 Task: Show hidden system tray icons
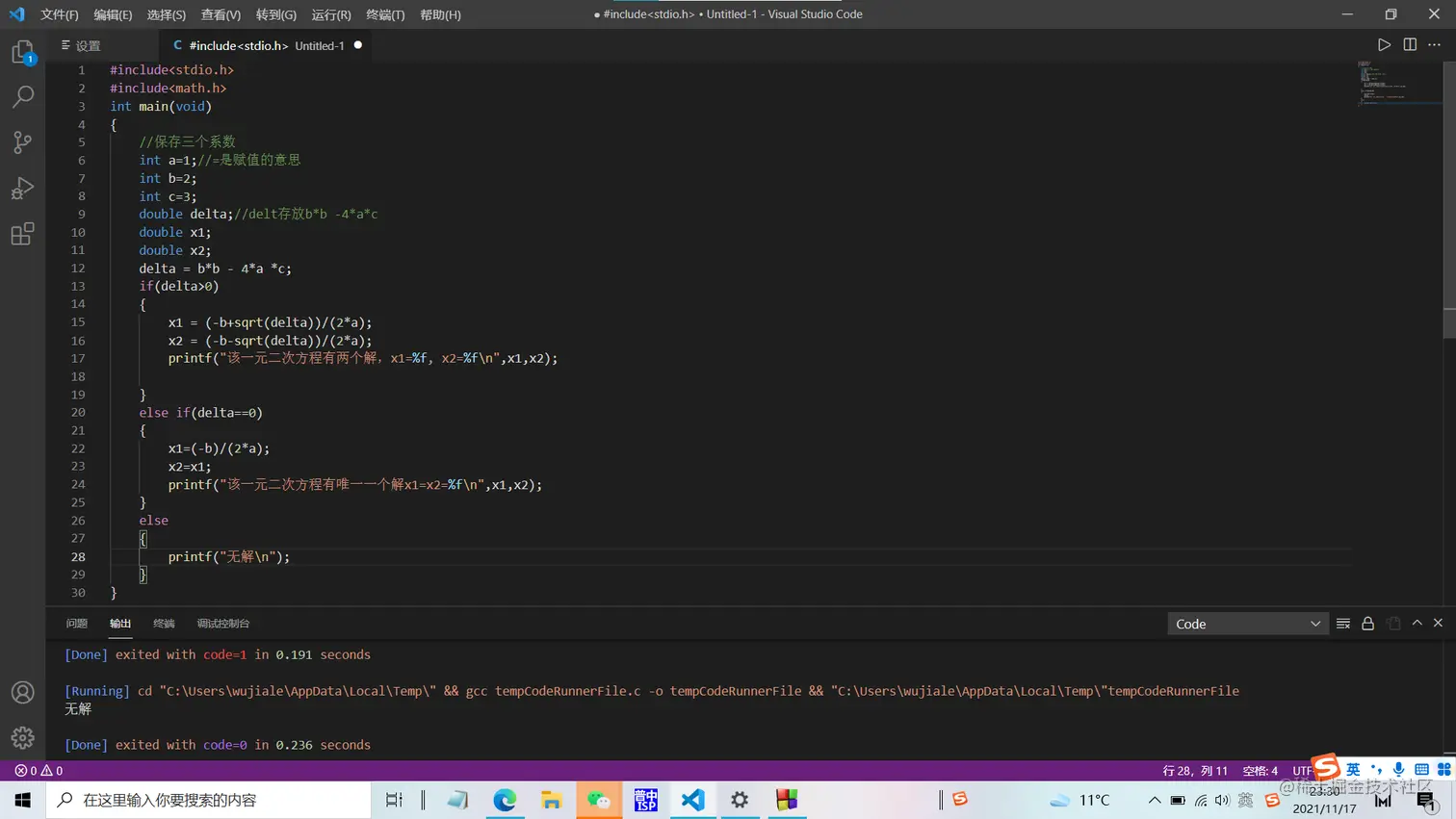pos(1154,800)
